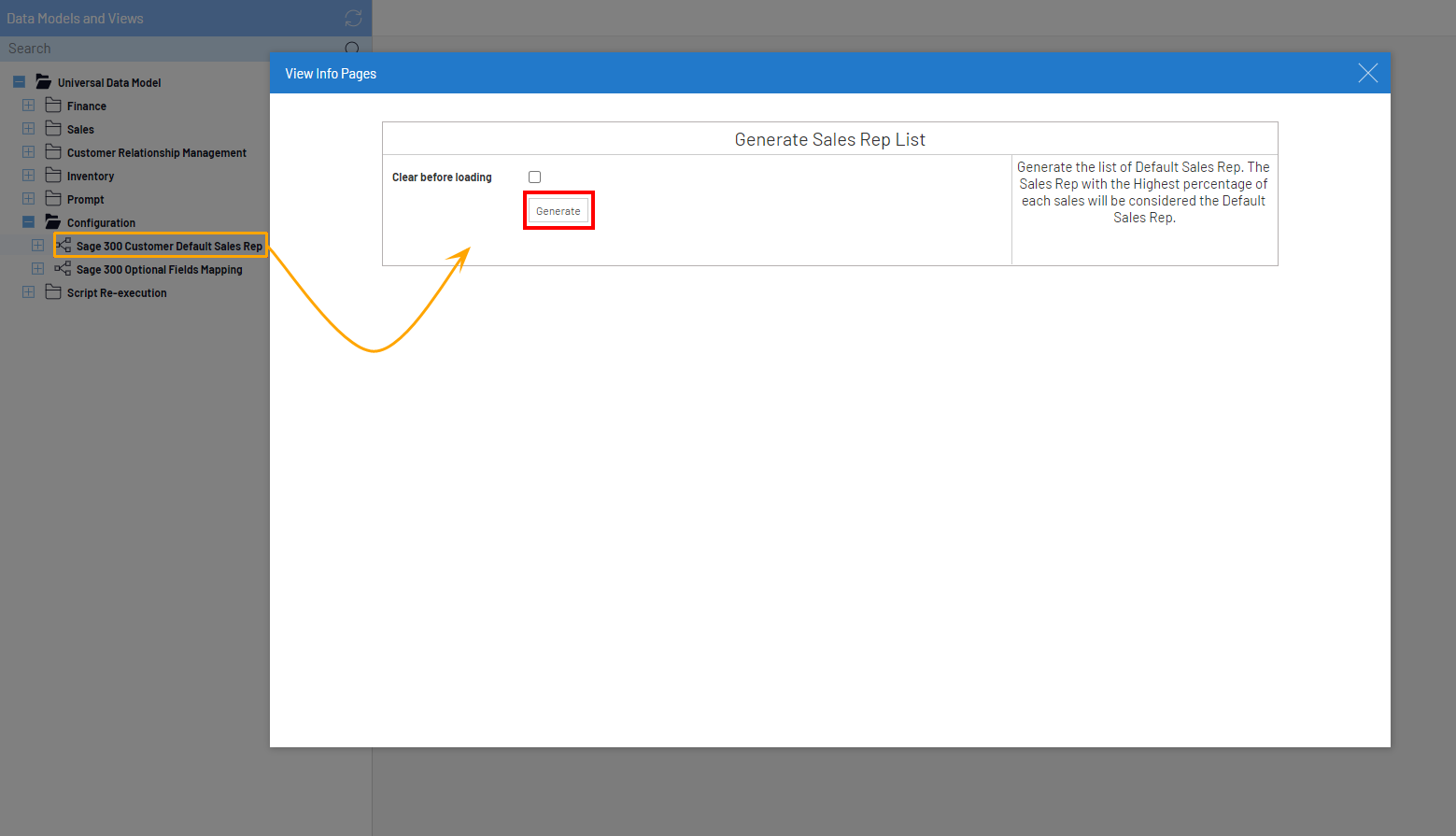
Task: Select the Universal Data Model label
Action: coord(108,83)
